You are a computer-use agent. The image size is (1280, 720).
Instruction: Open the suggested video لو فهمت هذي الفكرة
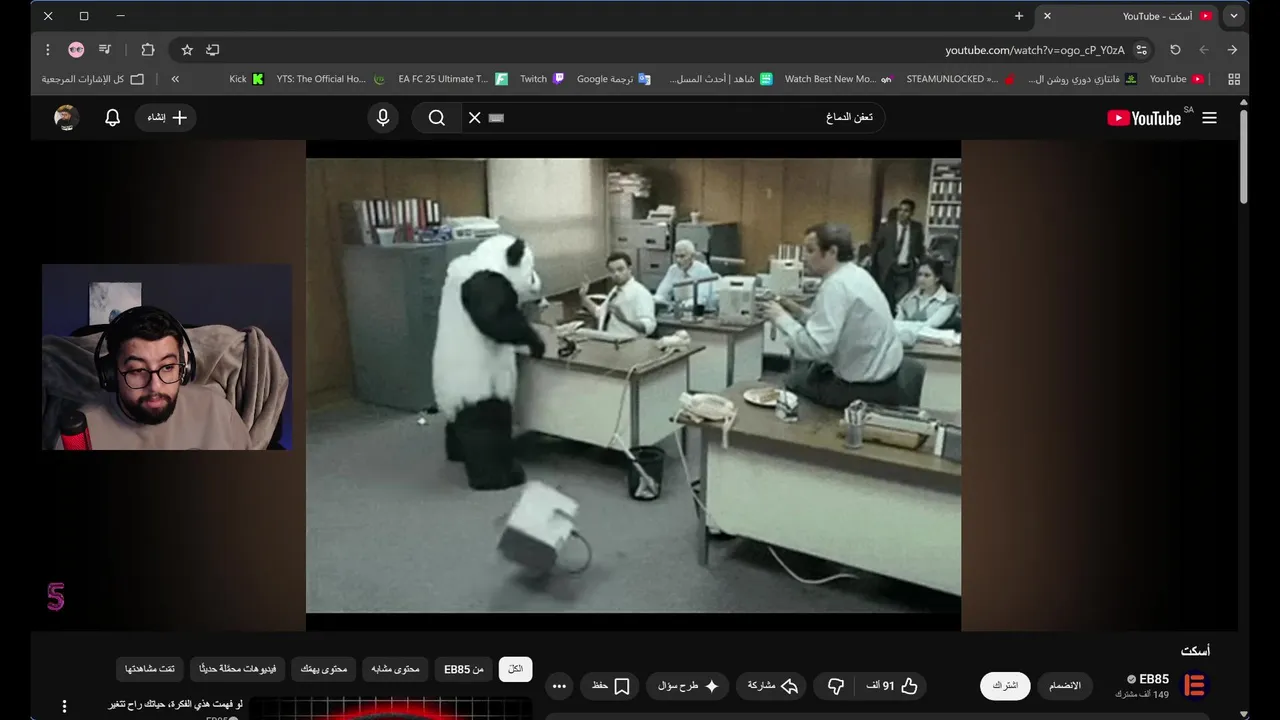point(176,704)
